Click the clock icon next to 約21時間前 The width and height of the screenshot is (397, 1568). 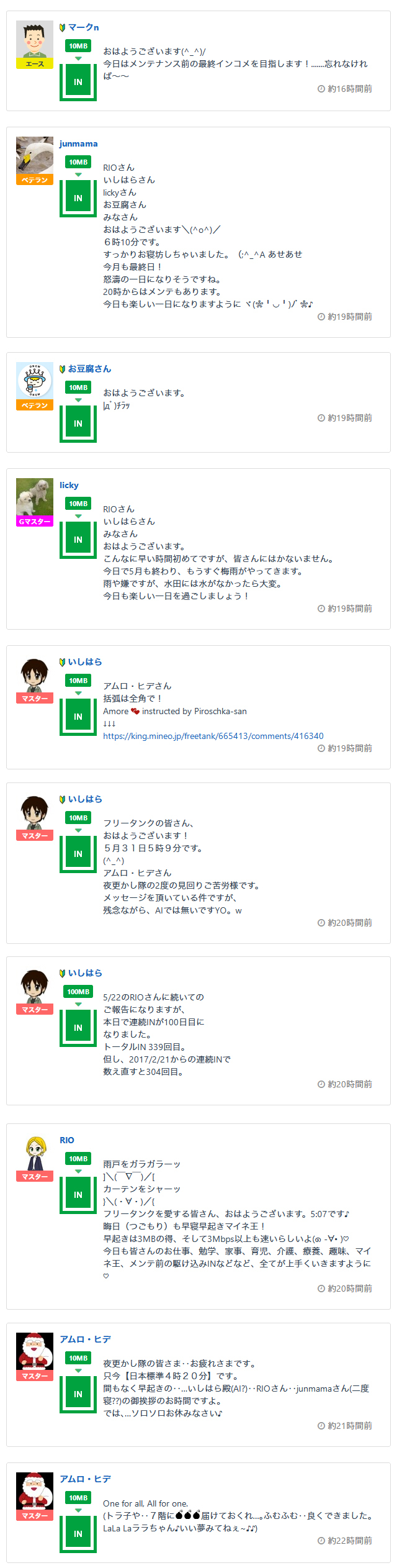click(x=321, y=1426)
